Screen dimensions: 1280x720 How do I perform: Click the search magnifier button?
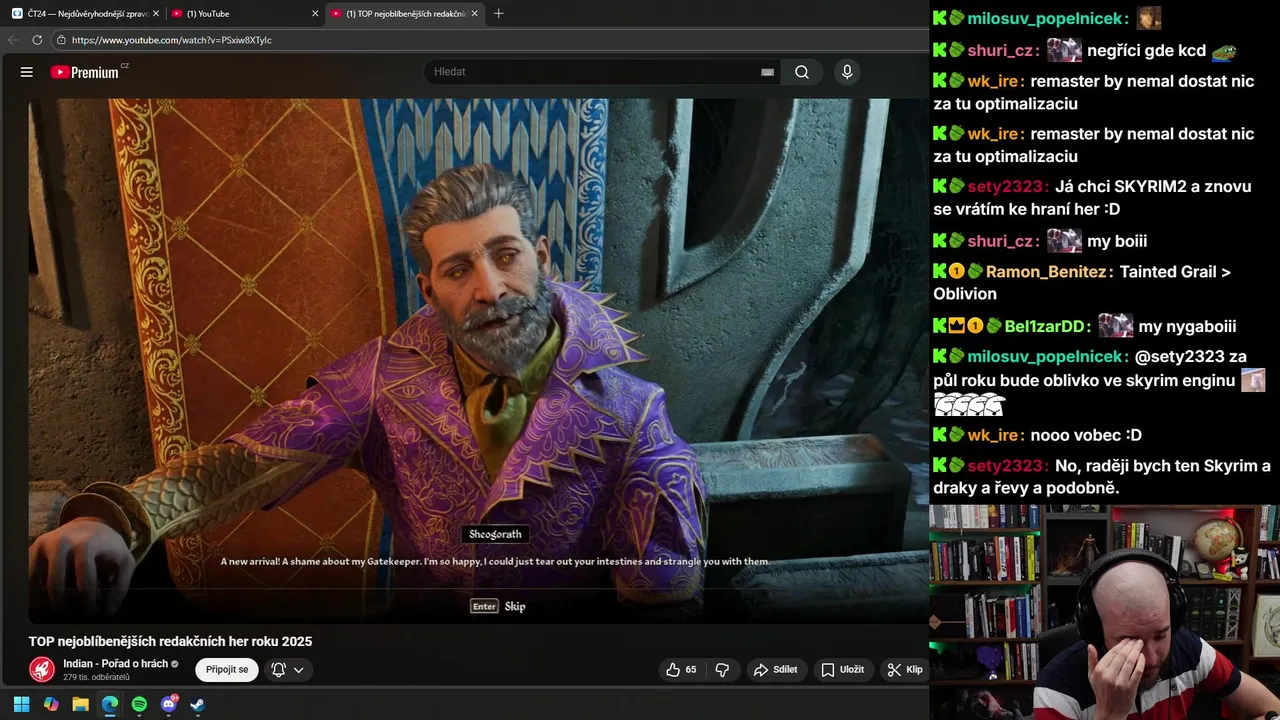[x=802, y=72]
